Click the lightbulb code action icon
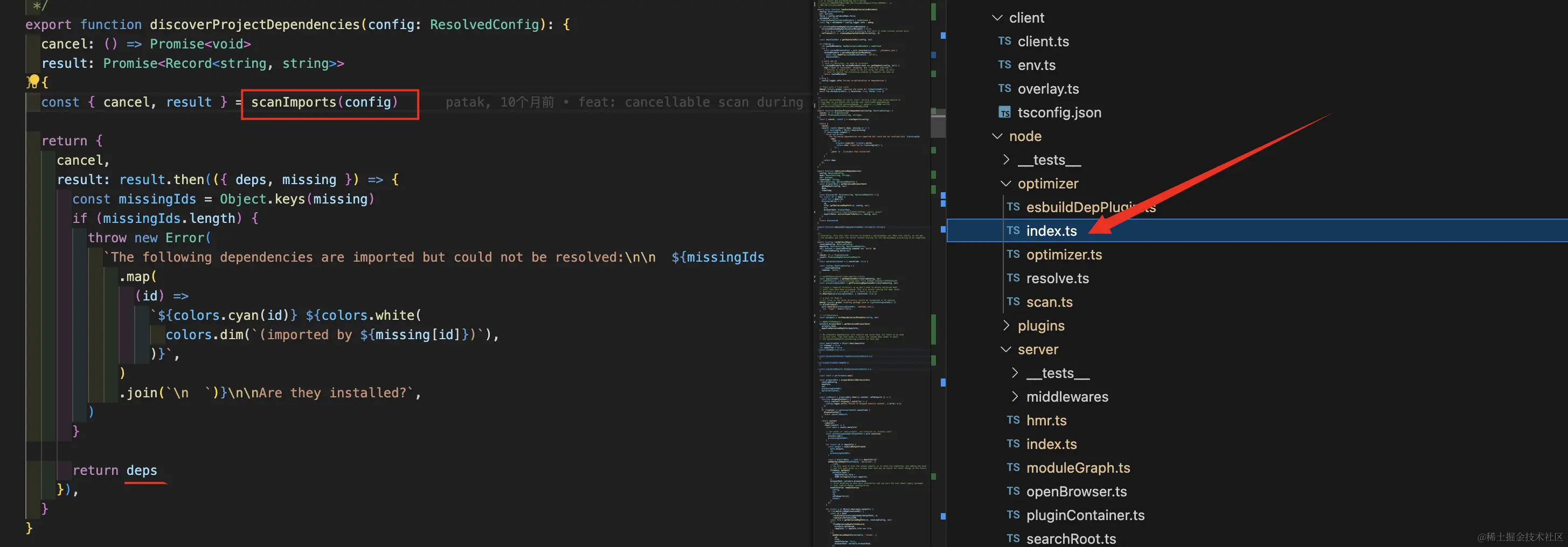The image size is (1568, 547). pyautogui.click(x=33, y=81)
